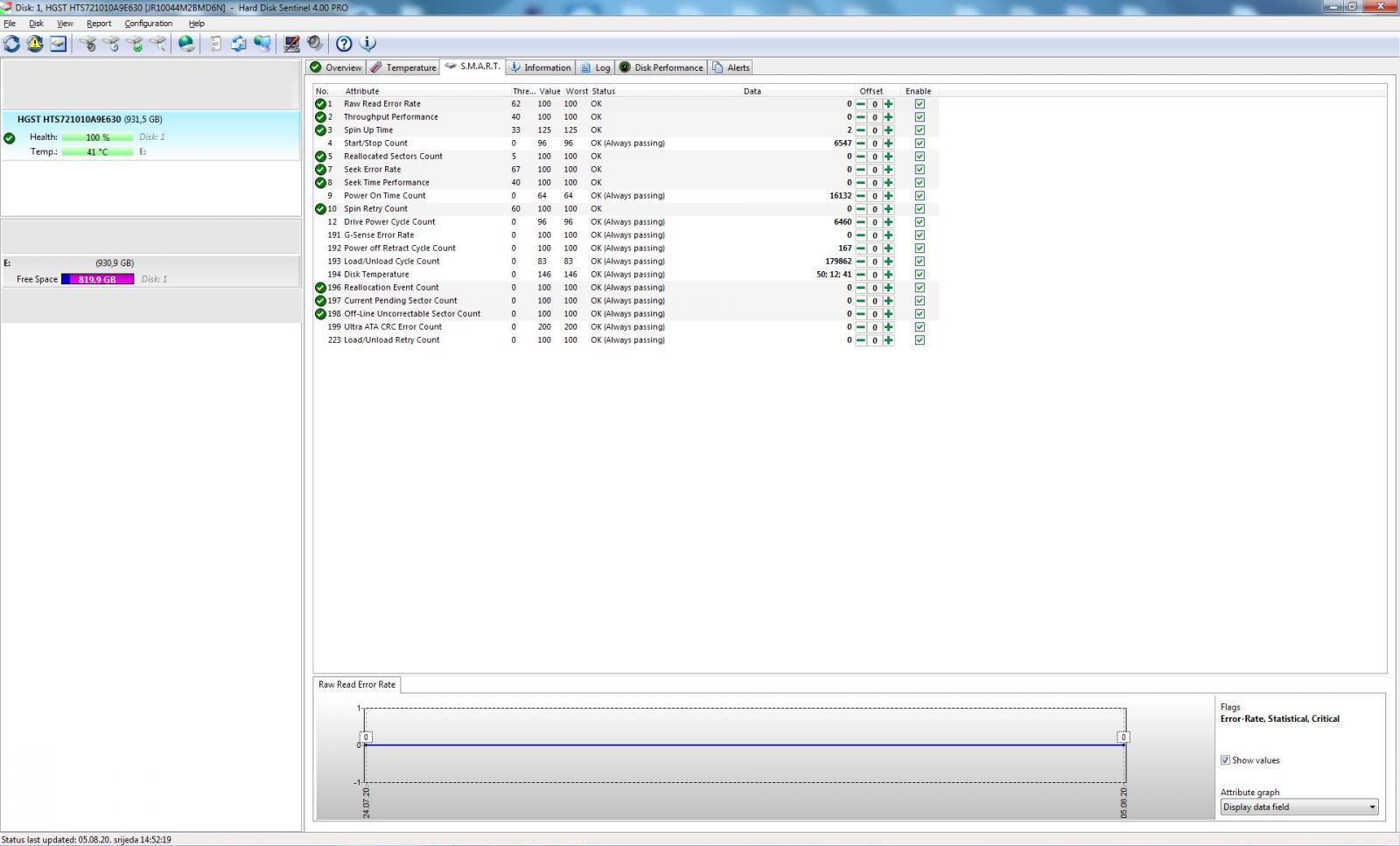Click plus offset icon for Load/Unload Cycle Count
This screenshot has height=846, width=1400.
[x=888, y=262]
